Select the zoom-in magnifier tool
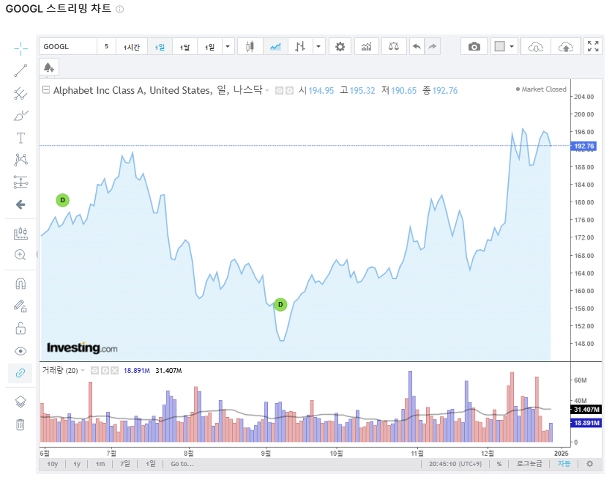Viewport: 612px width, 480px height. [21, 255]
